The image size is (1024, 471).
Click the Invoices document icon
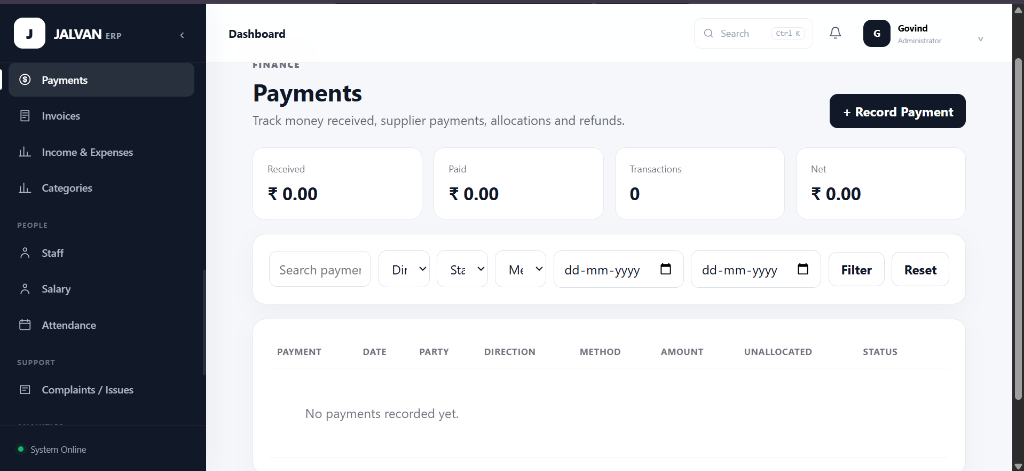coord(25,116)
